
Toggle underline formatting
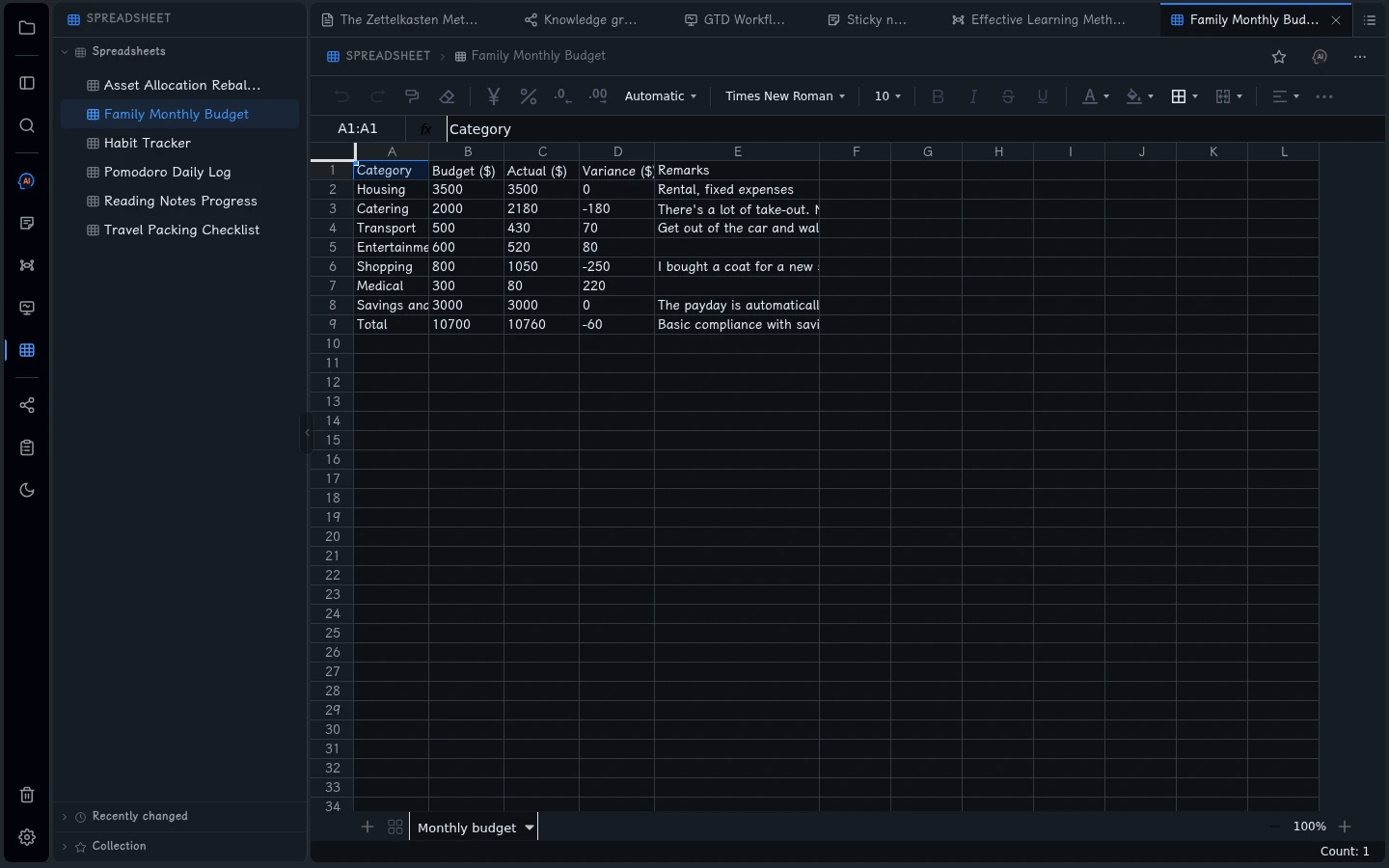(1043, 96)
